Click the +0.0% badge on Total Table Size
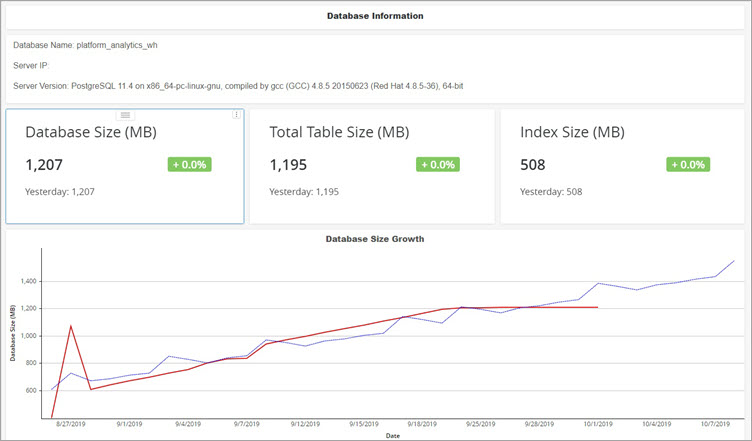 437,164
